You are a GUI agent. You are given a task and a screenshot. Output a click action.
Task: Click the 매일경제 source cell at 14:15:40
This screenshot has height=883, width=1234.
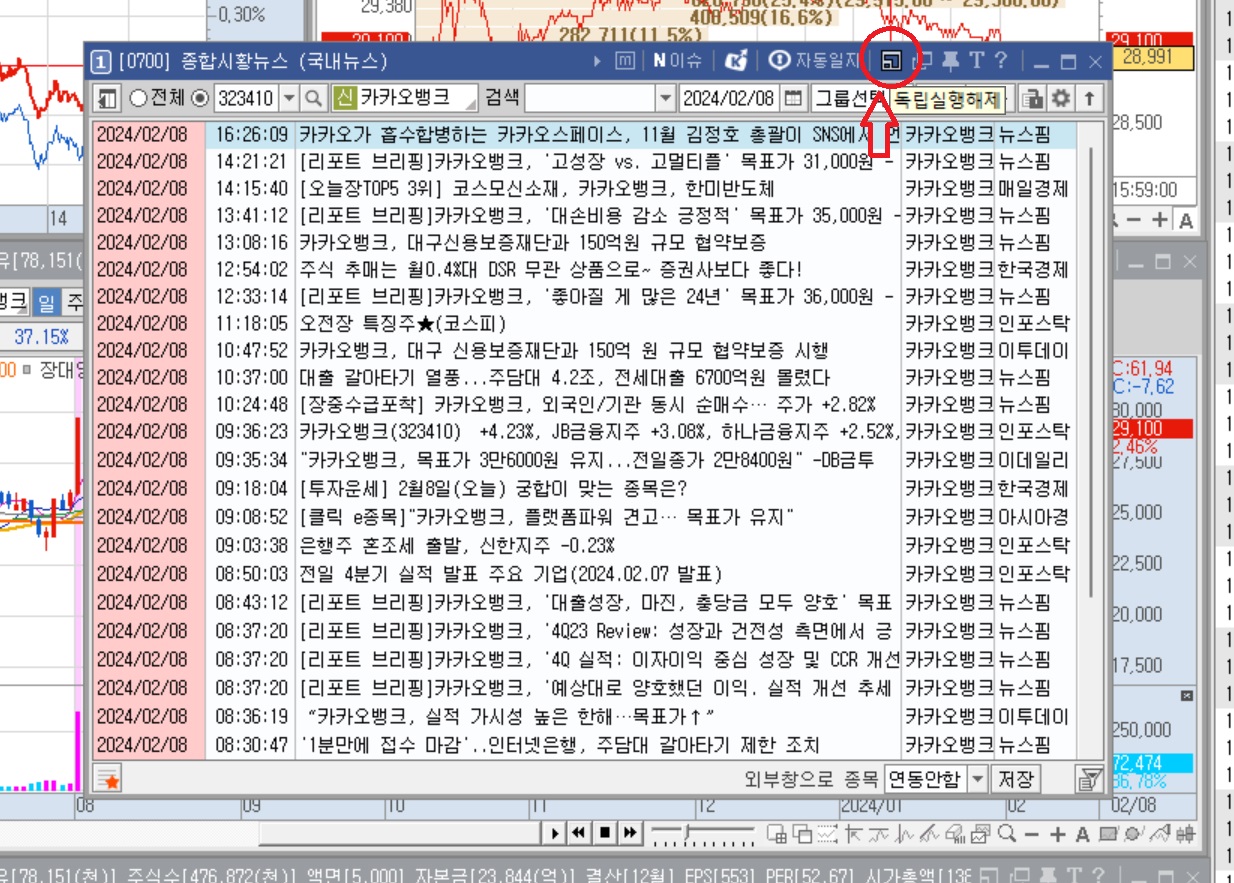1033,188
